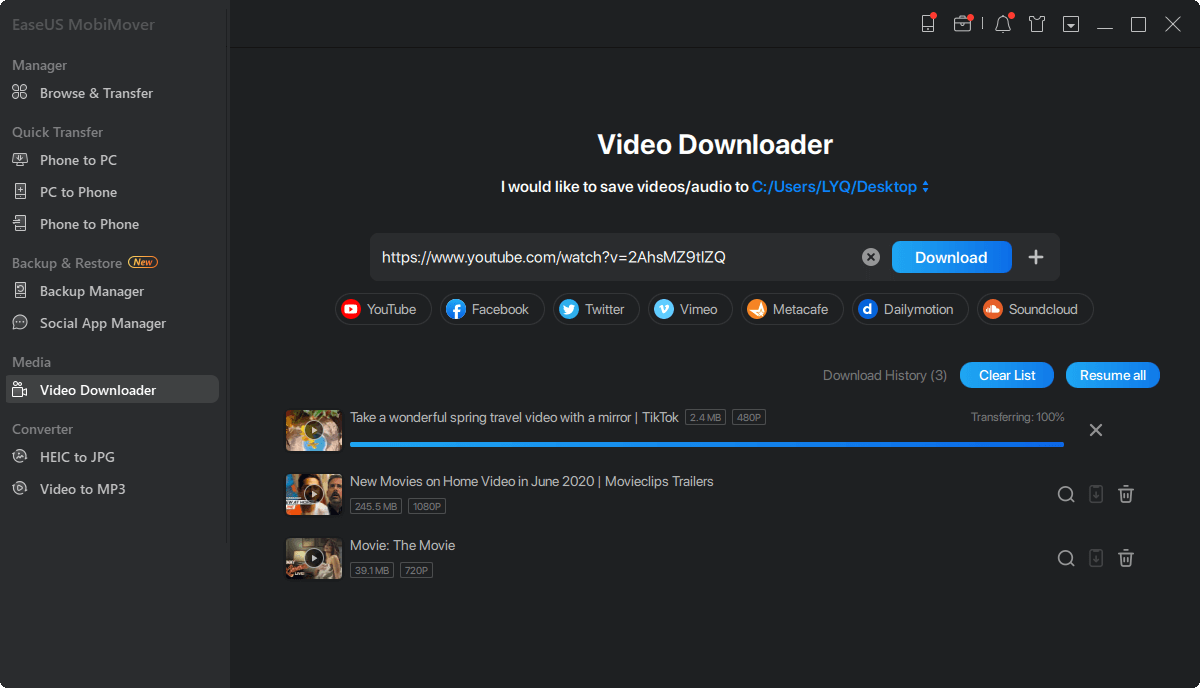Choose the YouTube site chip
This screenshot has width=1200, height=688.
[x=383, y=309]
